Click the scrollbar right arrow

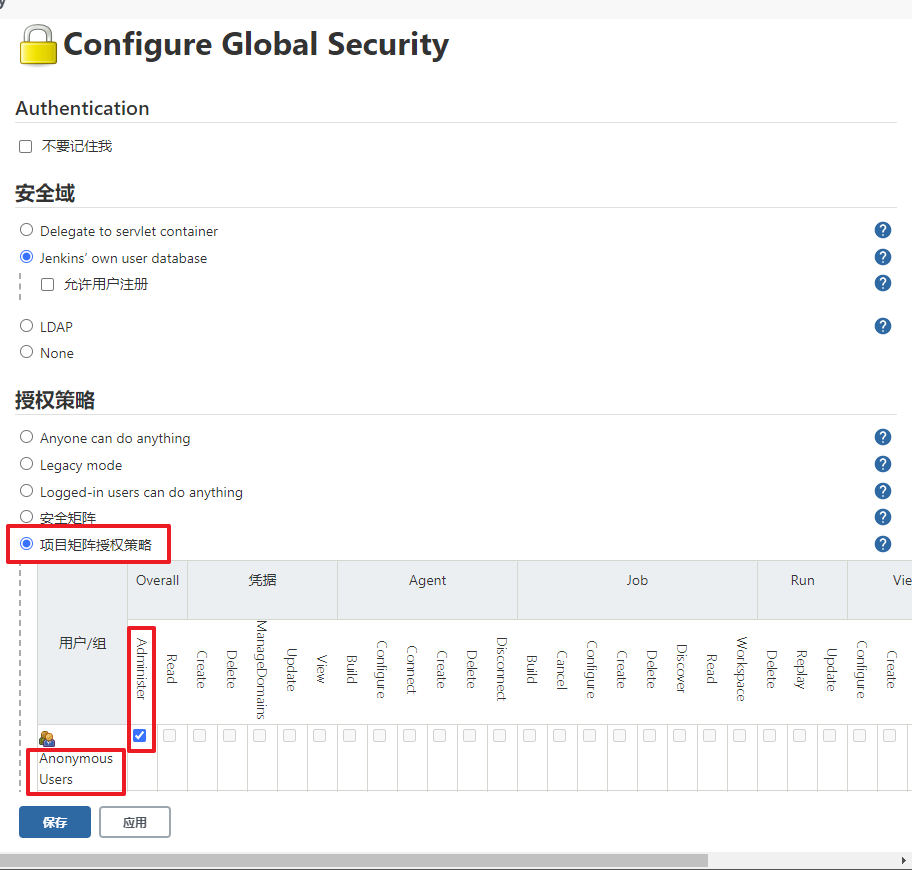[x=904, y=860]
